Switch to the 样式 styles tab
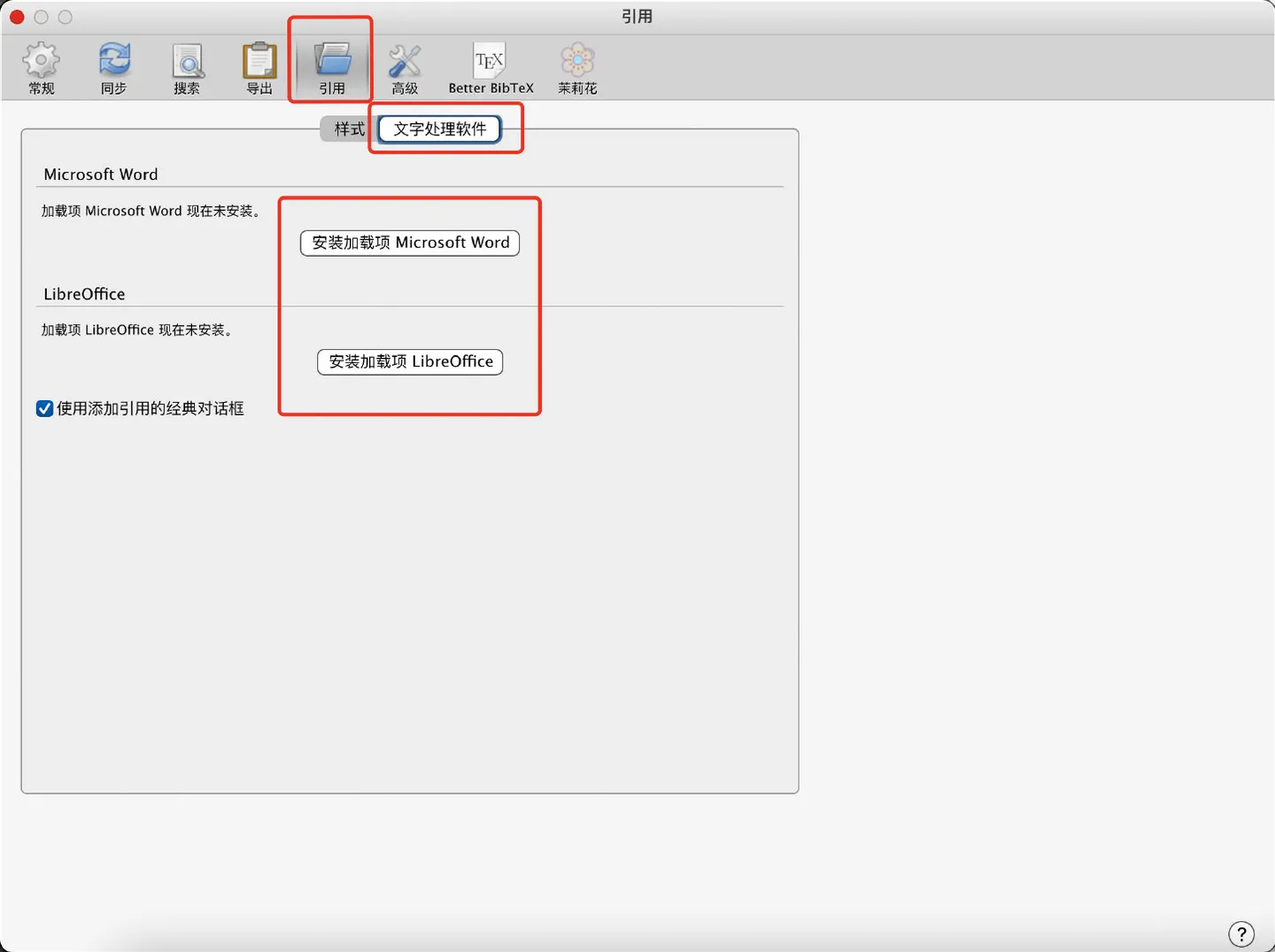The width and height of the screenshot is (1275, 952). 349,129
